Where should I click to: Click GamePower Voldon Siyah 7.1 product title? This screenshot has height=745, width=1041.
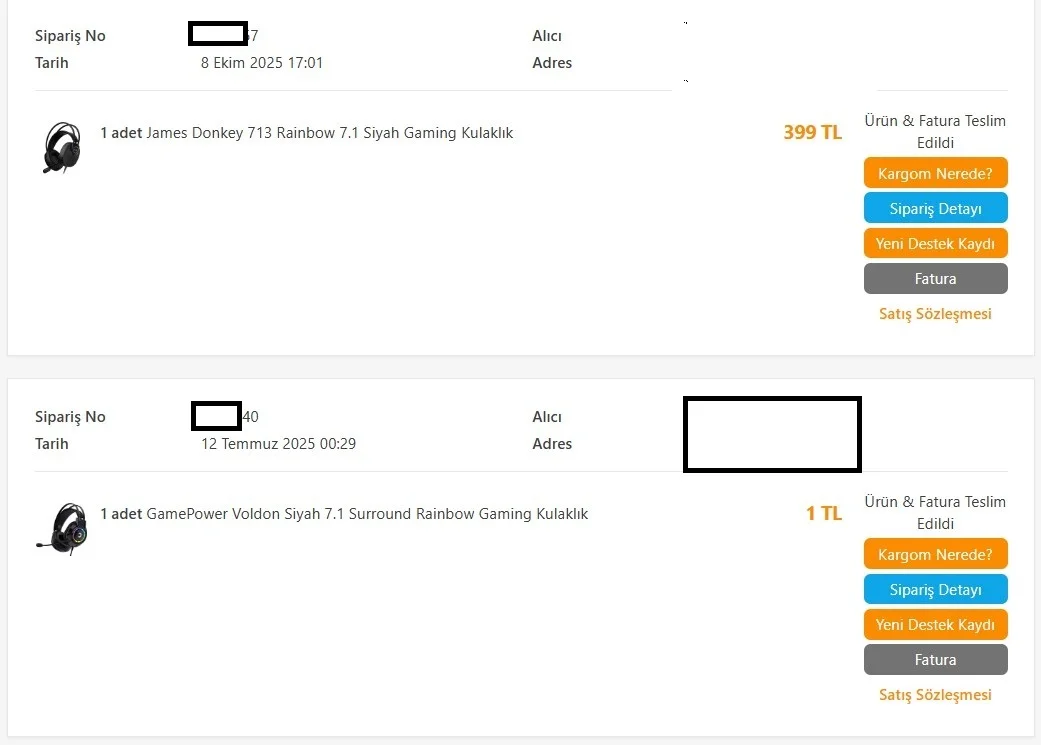pyautogui.click(x=367, y=514)
